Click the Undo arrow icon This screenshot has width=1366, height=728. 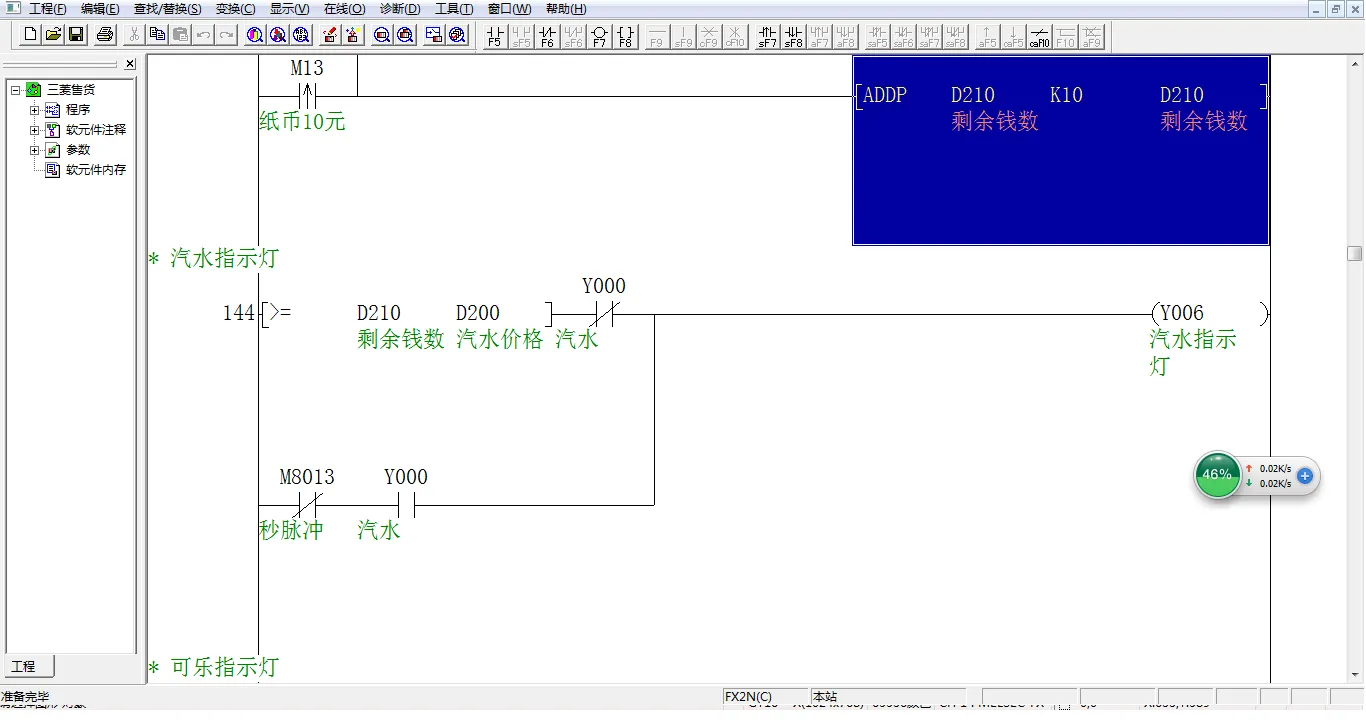[x=203, y=35]
